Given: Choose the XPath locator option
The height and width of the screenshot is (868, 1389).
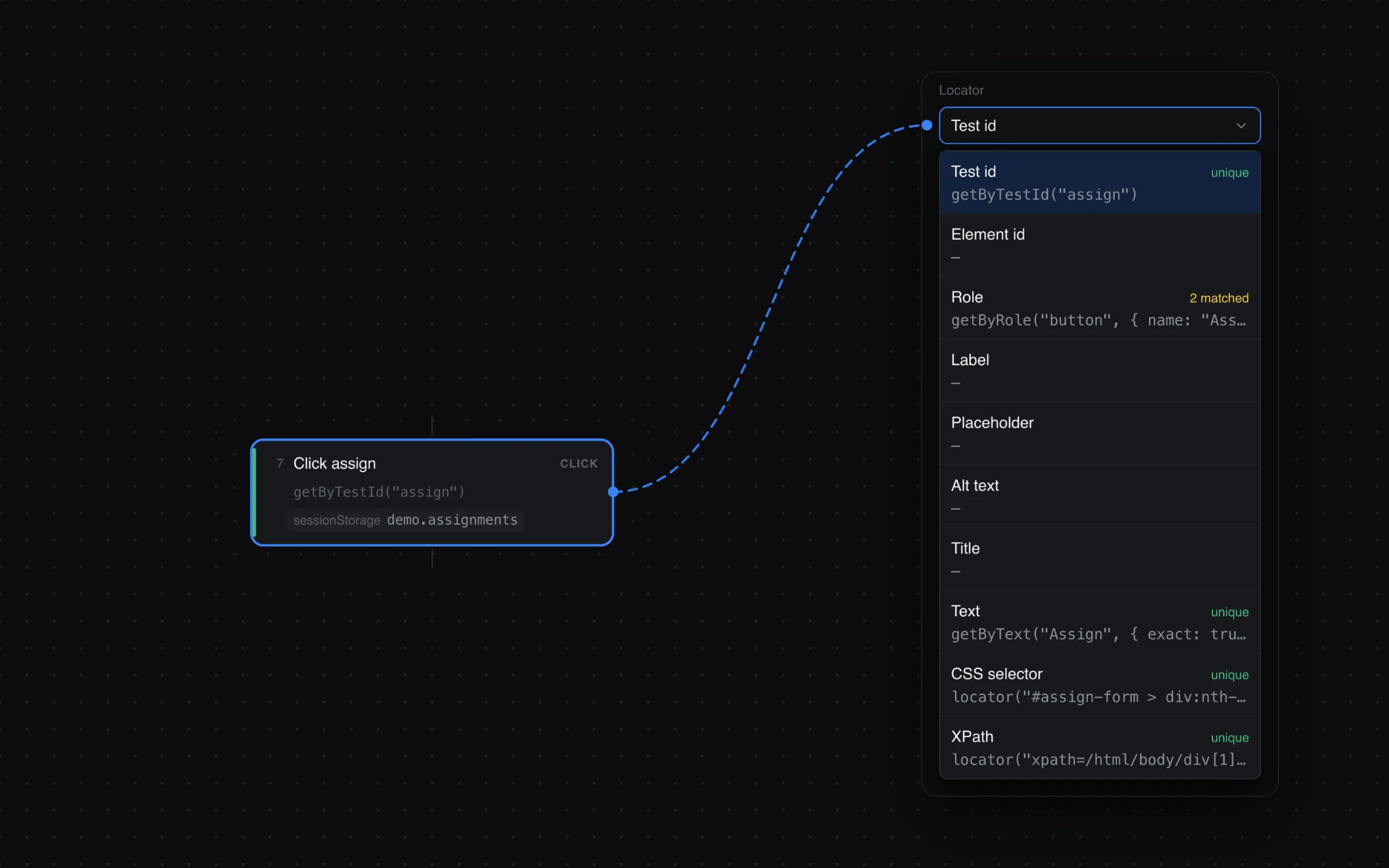Looking at the screenshot, I should click(x=1099, y=748).
